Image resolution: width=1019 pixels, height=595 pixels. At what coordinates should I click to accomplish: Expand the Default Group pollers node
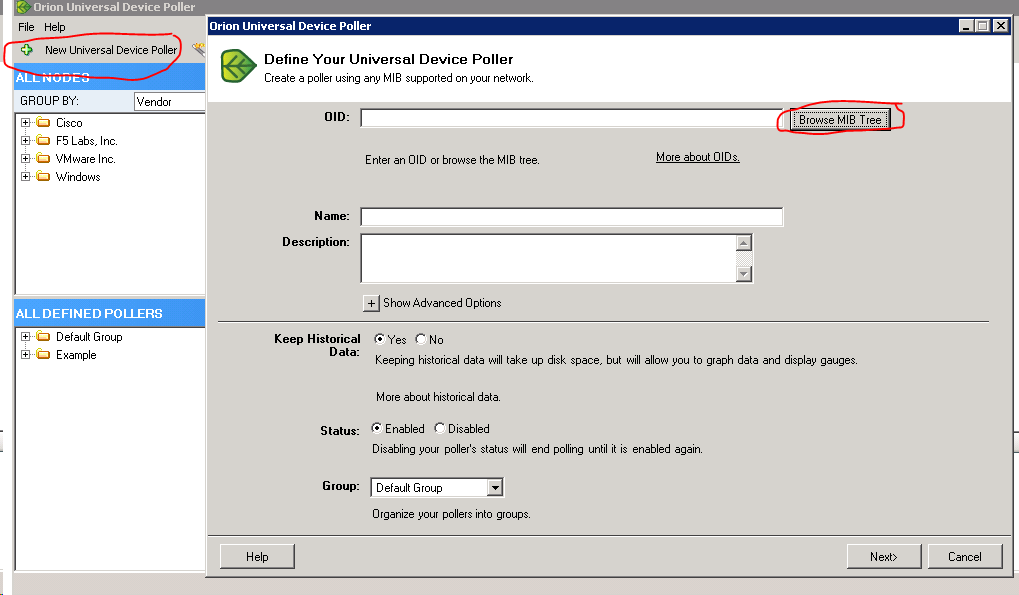(25, 336)
